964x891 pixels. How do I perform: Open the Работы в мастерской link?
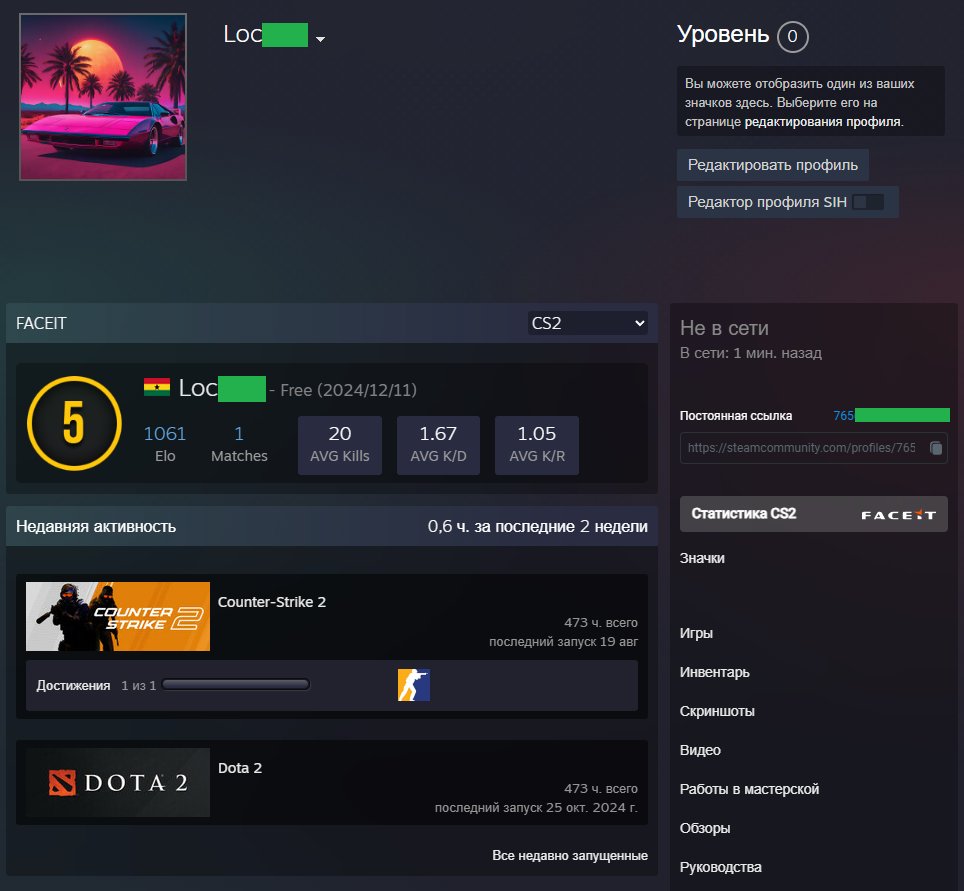(x=749, y=789)
